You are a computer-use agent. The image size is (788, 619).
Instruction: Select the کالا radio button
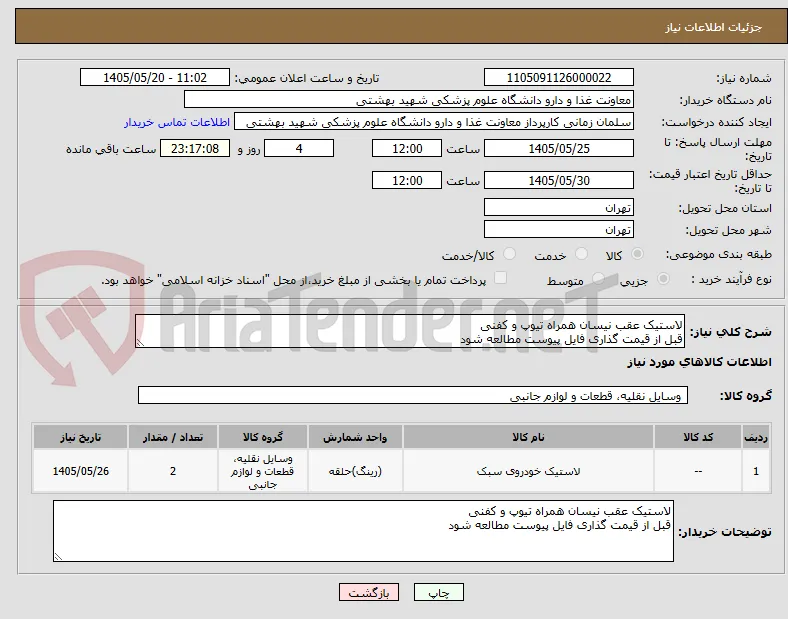637,254
